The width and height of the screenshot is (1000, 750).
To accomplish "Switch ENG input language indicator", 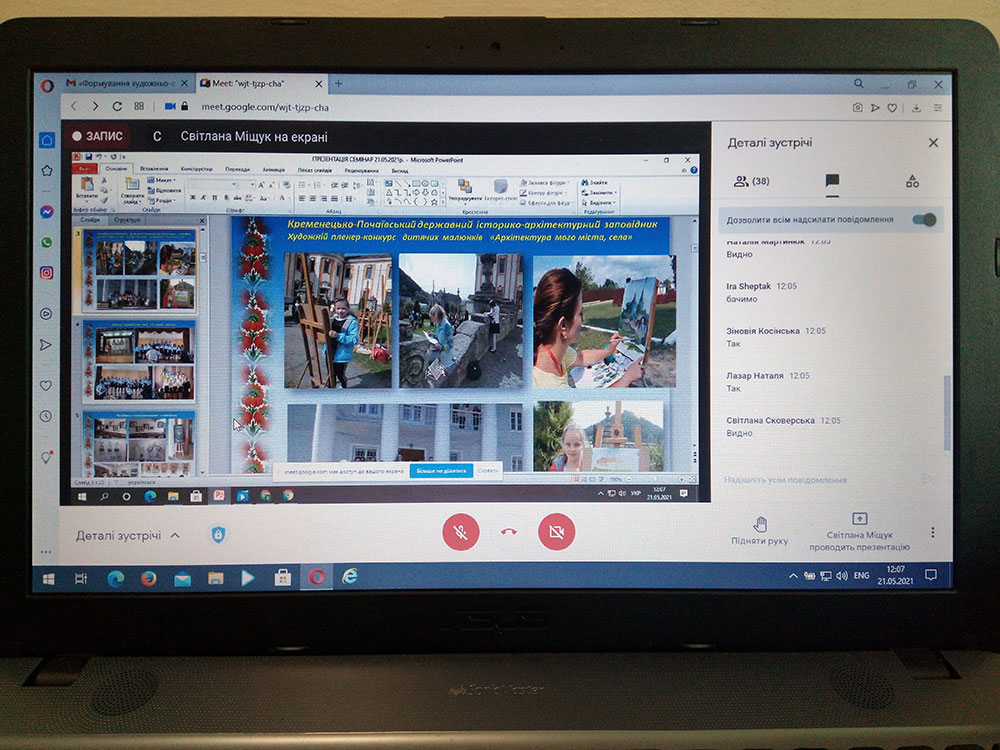I will pyautogui.click(x=862, y=575).
